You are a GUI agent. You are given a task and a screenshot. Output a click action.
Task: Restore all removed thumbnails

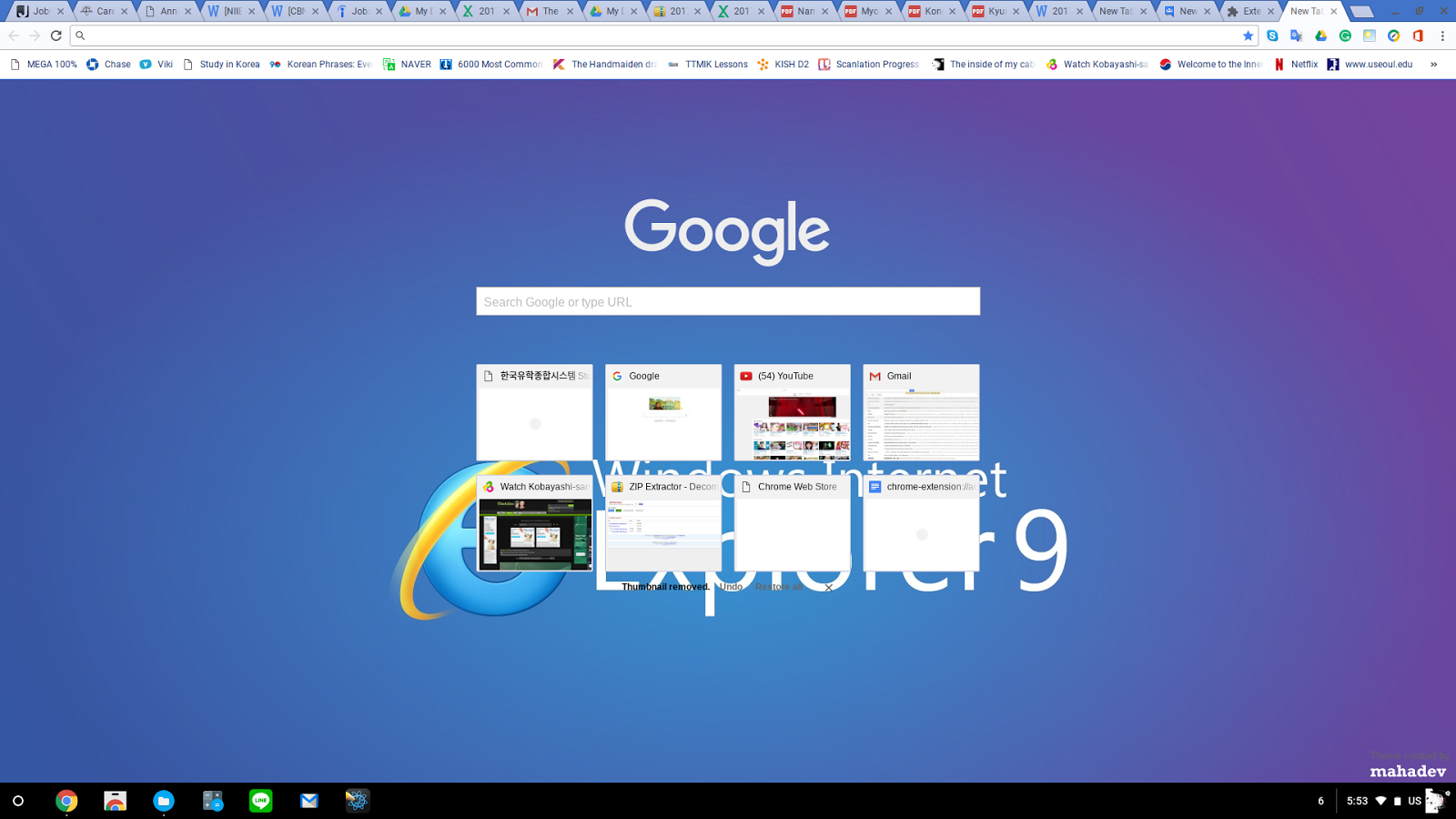click(780, 587)
